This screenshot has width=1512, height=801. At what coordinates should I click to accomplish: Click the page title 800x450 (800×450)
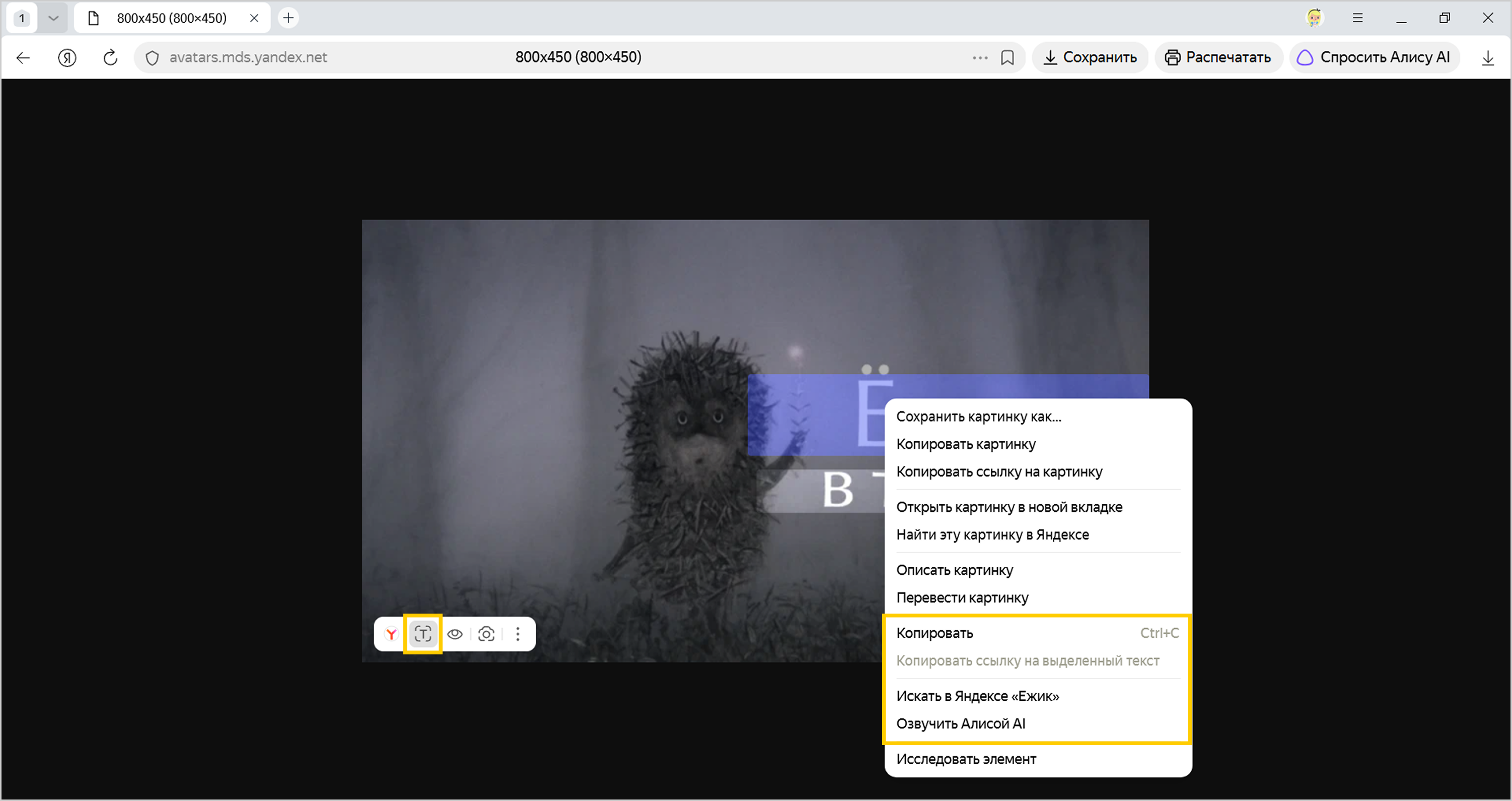(578, 57)
